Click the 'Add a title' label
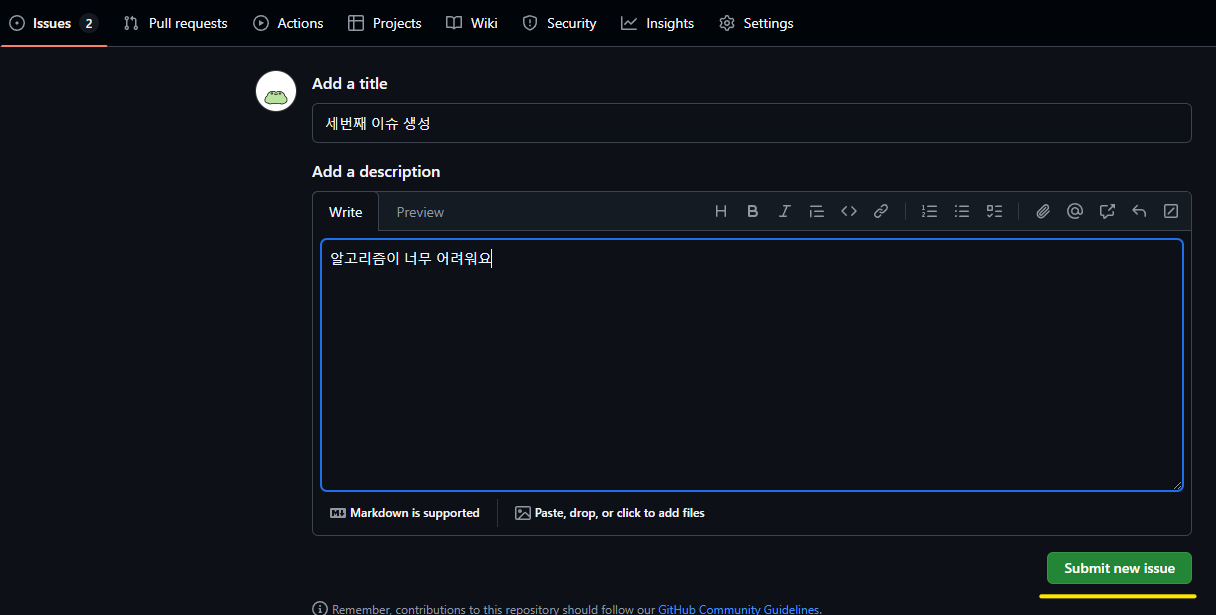Viewport: 1216px width, 615px height. (350, 84)
